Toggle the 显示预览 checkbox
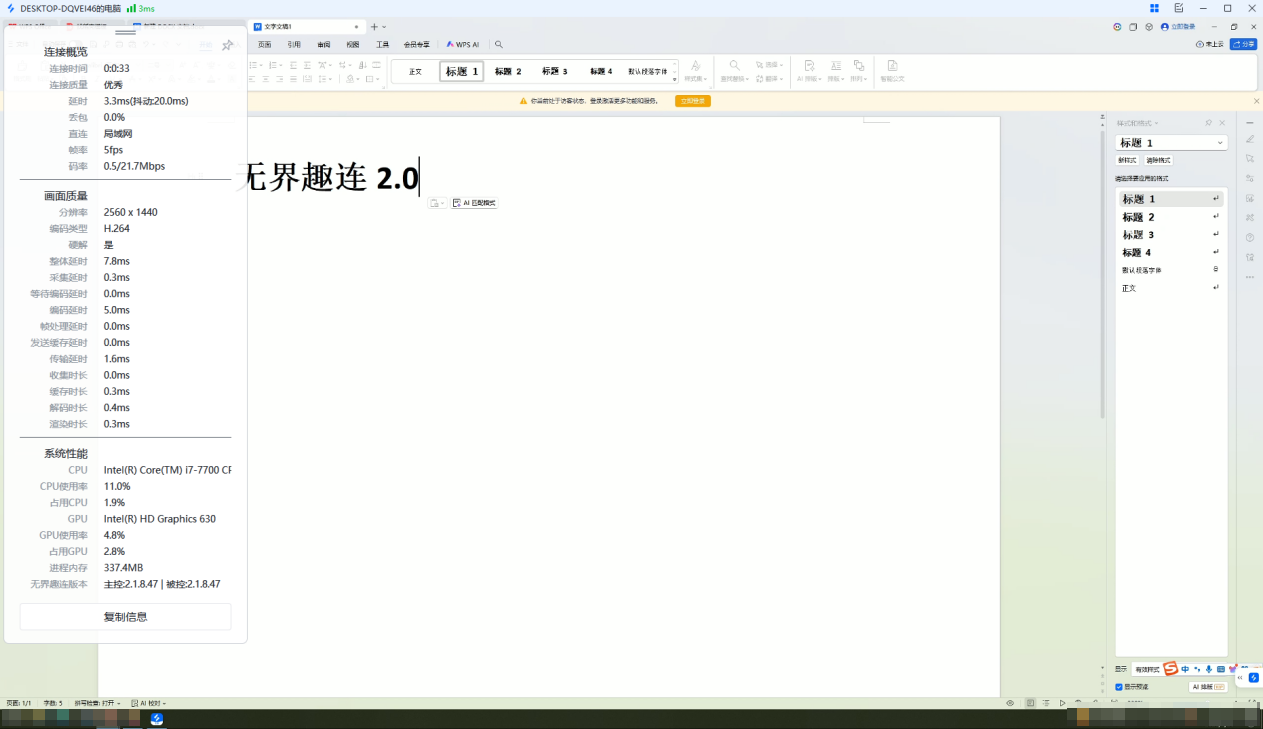Screen dimensions: 1263x729 [1119, 687]
